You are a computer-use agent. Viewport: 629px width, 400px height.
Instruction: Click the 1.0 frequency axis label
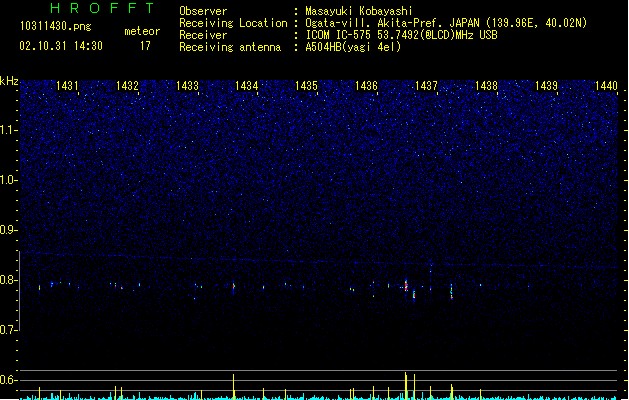pyautogui.click(x=8, y=180)
